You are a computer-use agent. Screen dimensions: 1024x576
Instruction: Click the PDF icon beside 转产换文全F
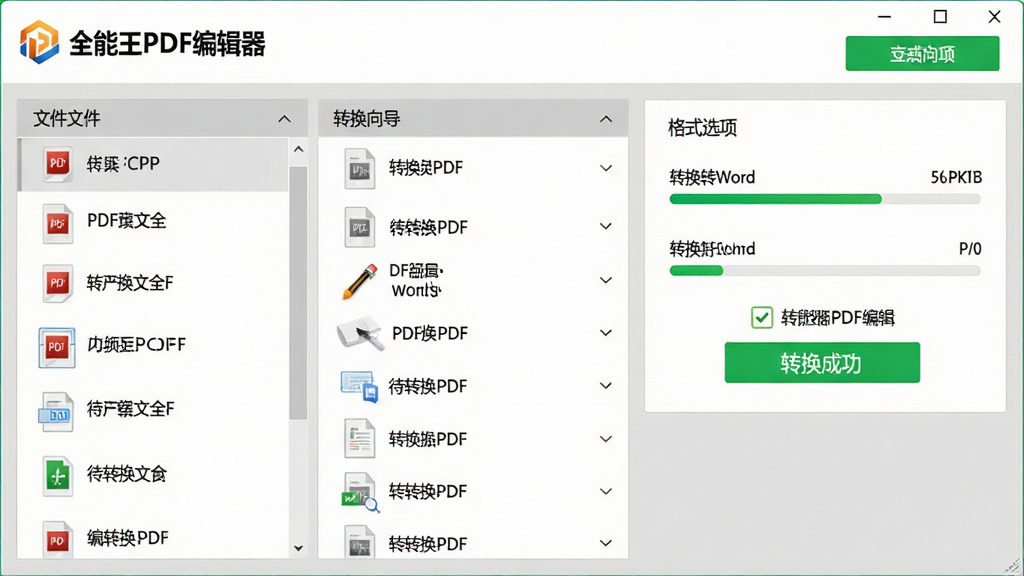[57, 283]
